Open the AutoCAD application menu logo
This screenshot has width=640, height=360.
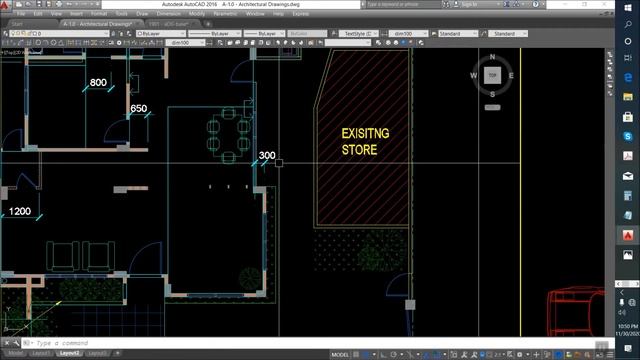[4, 5]
